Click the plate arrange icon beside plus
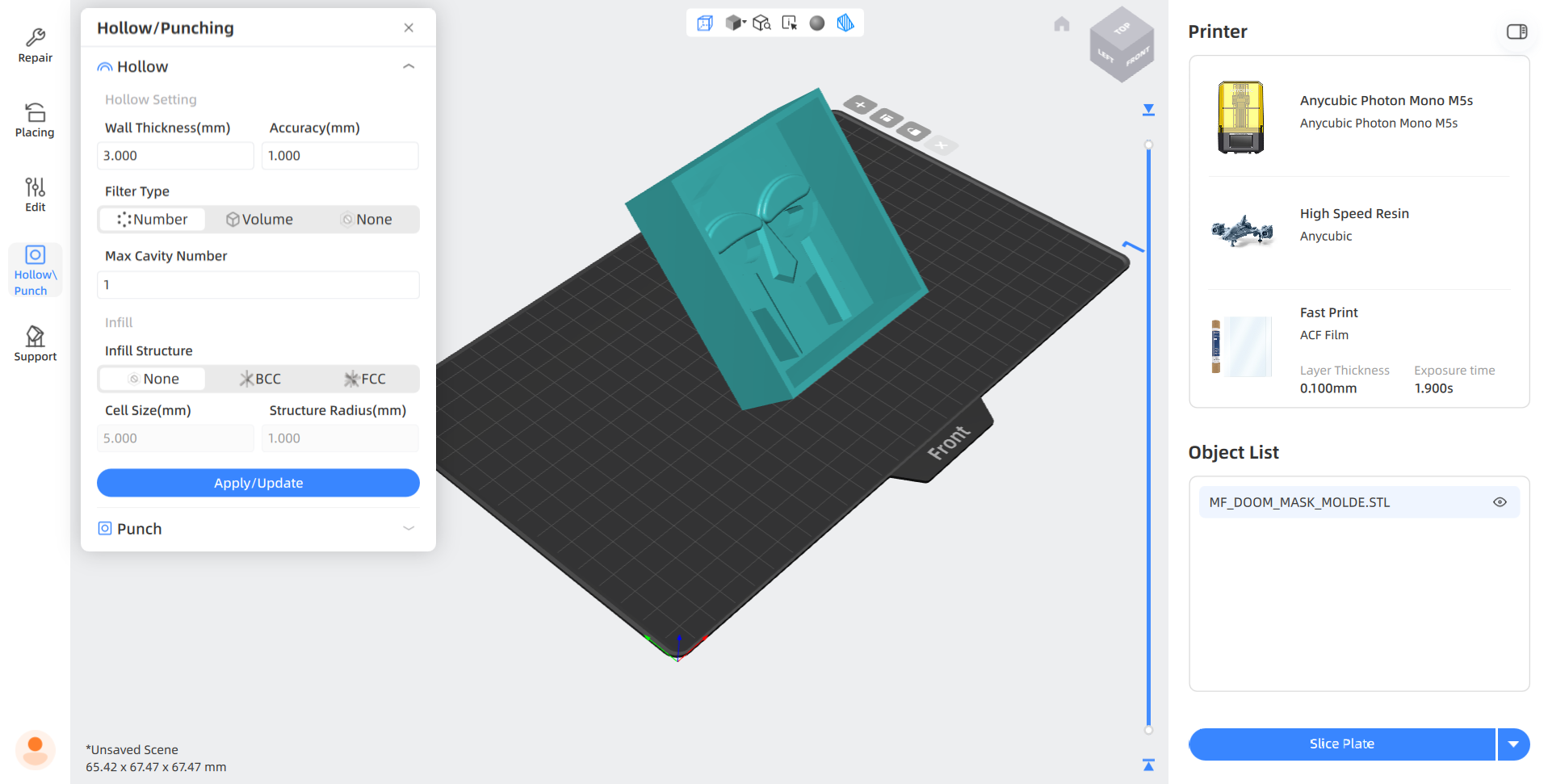Screen dimensions: 1548x784 point(887,118)
